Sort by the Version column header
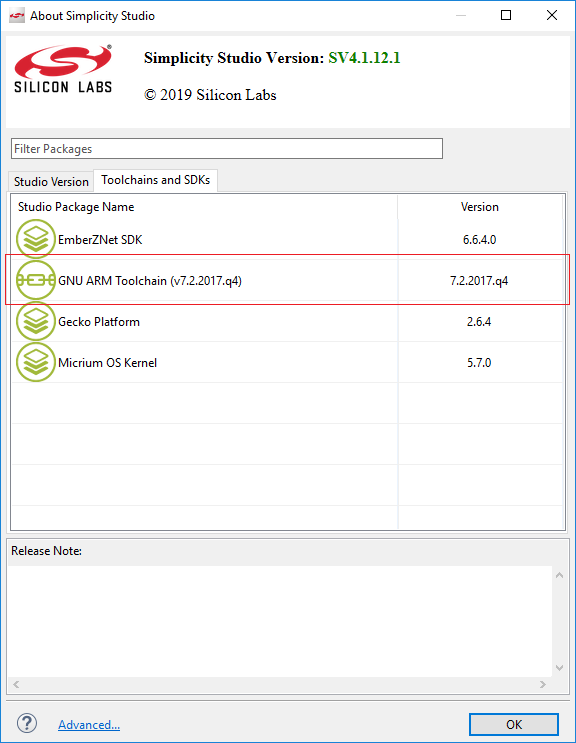The width and height of the screenshot is (576, 743). 480,207
